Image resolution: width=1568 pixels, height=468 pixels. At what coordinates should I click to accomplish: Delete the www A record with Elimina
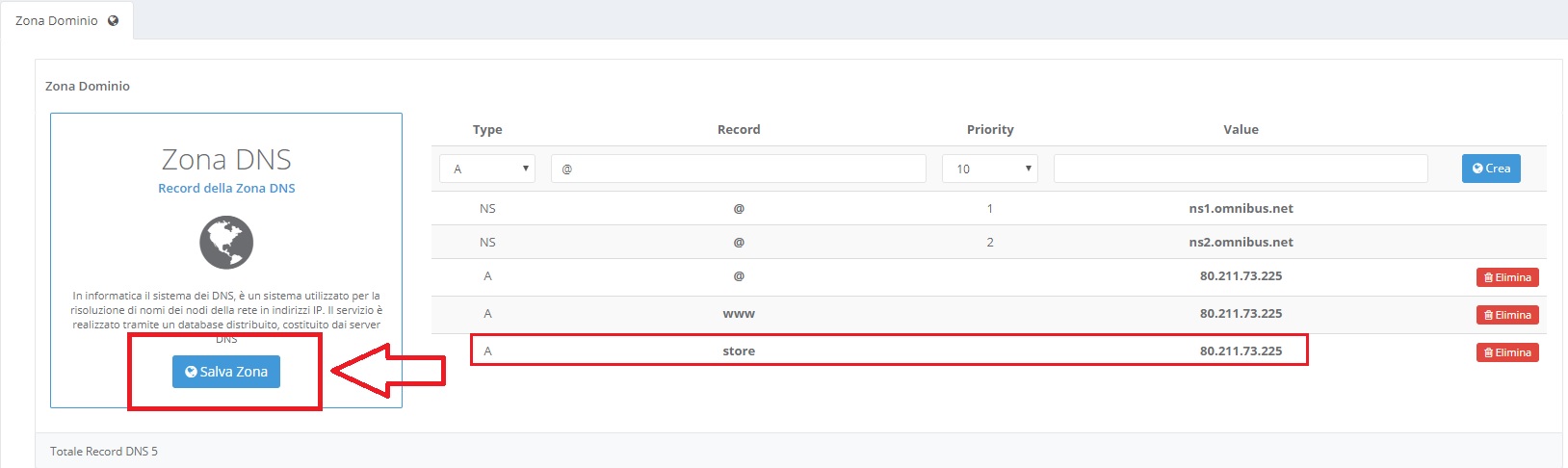[x=1507, y=315]
